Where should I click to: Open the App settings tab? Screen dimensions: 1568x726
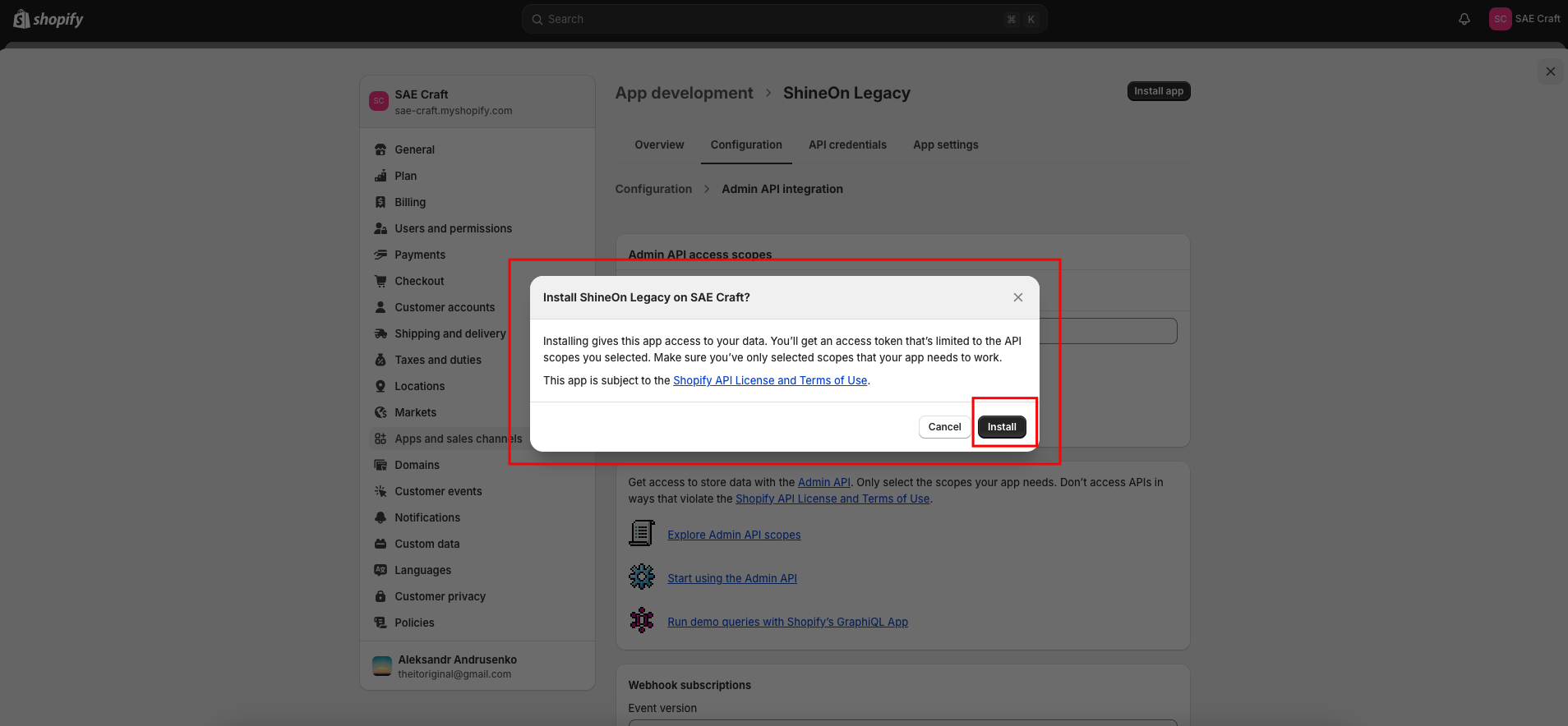[x=946, y=145]
